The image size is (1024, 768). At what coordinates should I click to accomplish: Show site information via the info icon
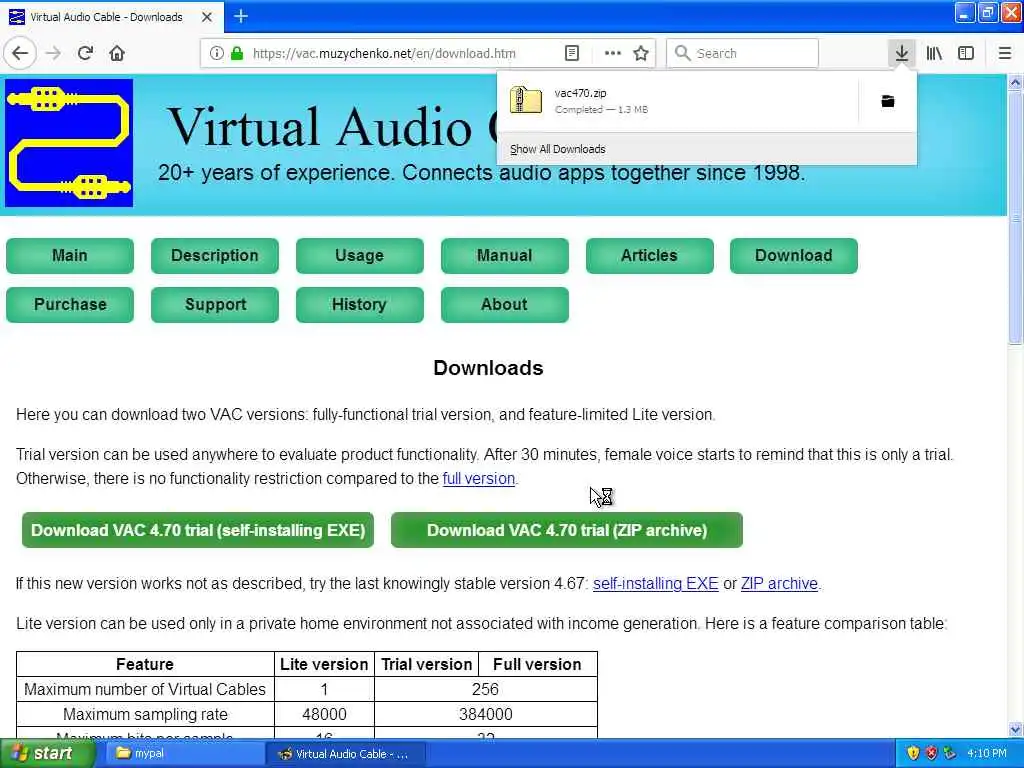216,53
